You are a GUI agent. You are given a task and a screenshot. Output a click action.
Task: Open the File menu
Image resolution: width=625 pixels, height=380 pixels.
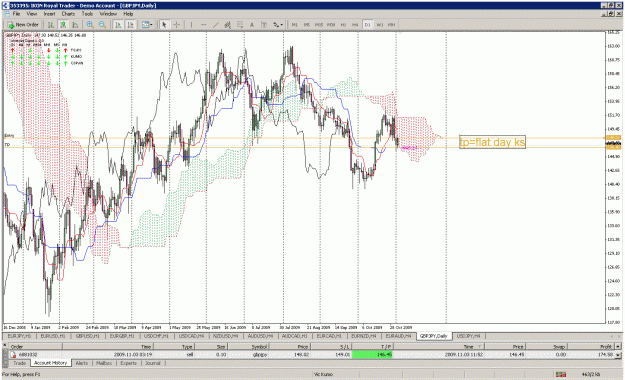(x=16, y=14)
